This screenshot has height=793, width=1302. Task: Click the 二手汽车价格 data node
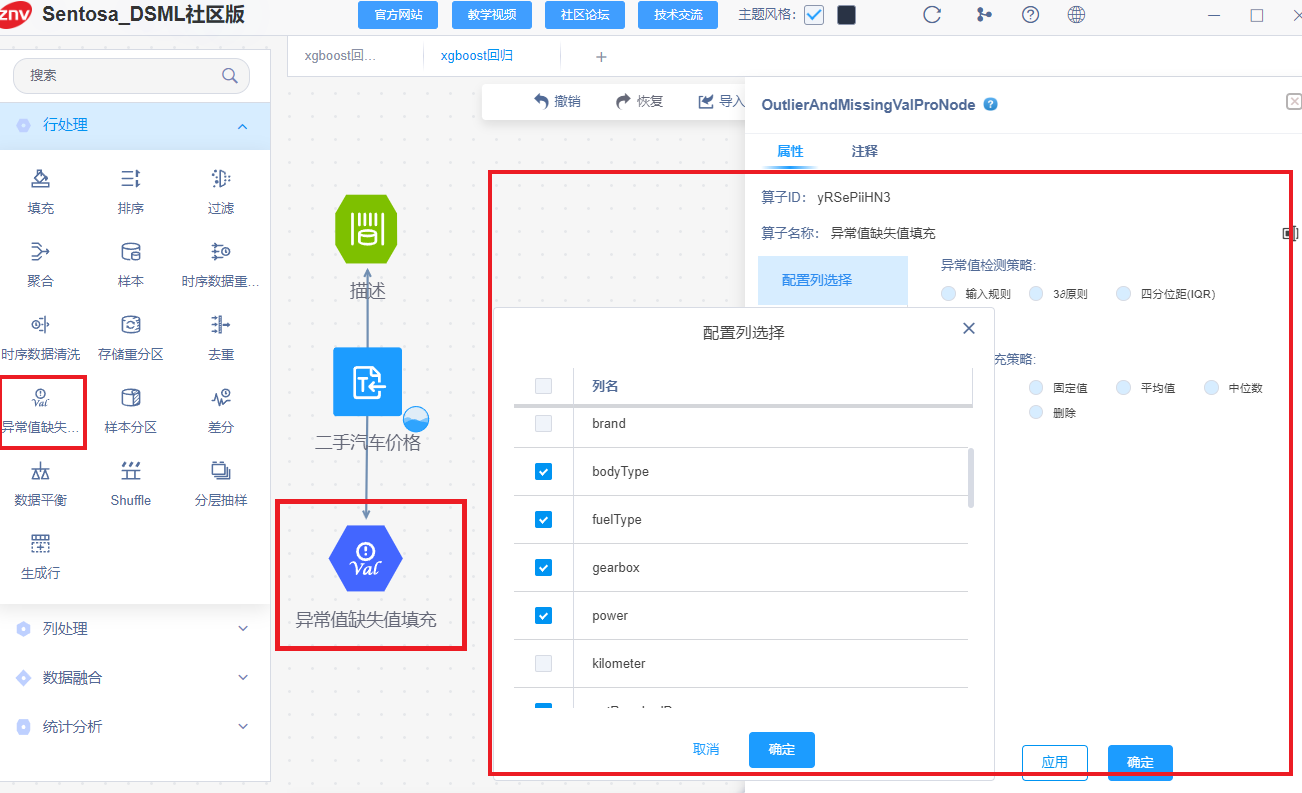point(368,382)
